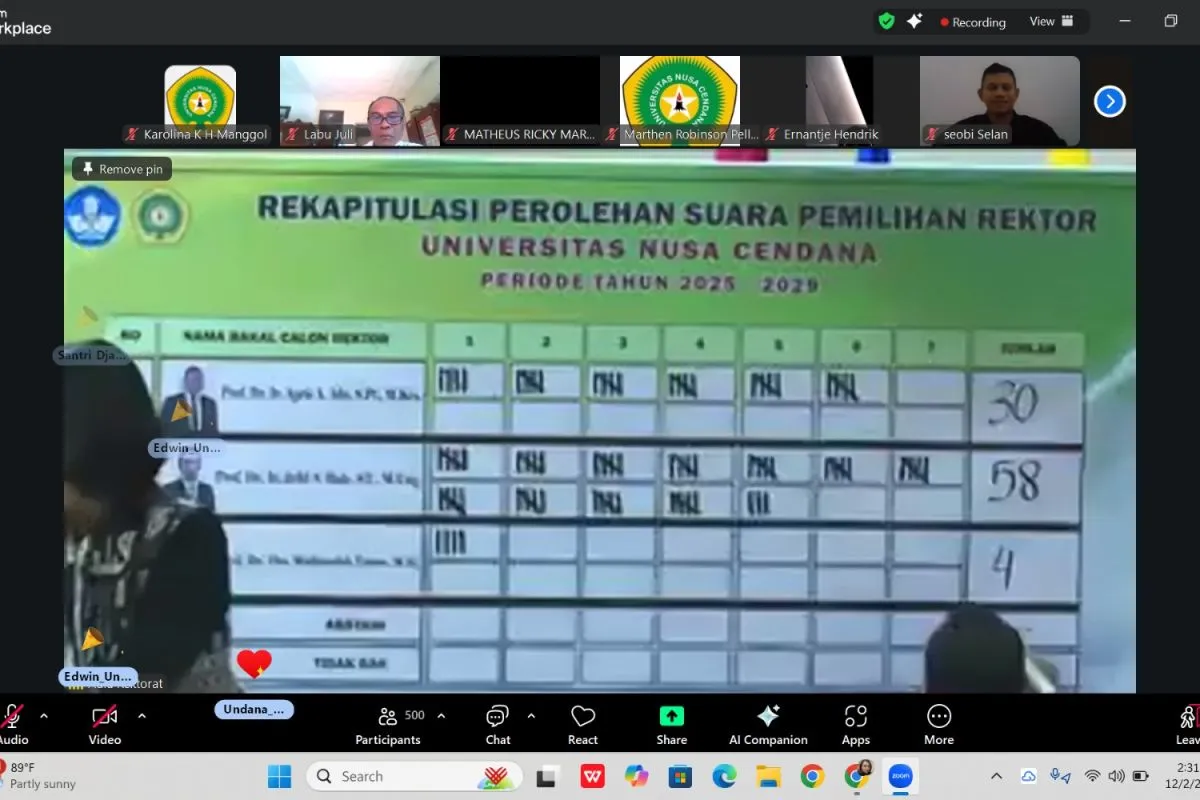
Task: Expand the Chat options caret
Action: tap(531, 716)
